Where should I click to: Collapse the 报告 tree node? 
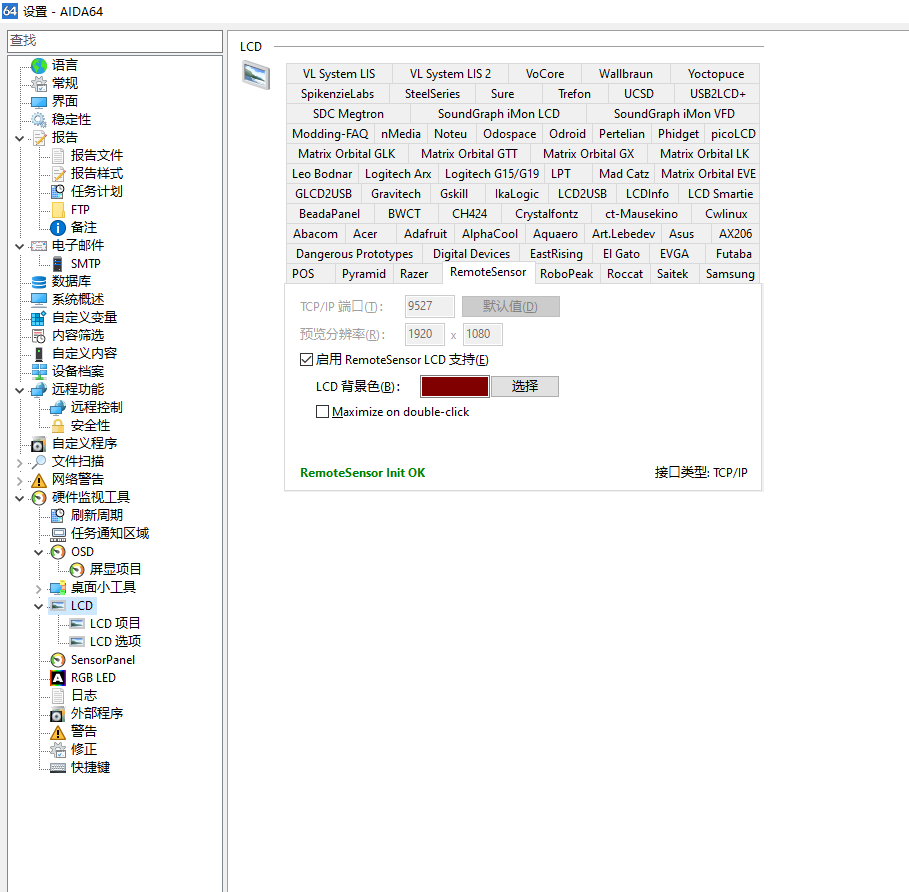pyautogui.click(x=20, y=138)
